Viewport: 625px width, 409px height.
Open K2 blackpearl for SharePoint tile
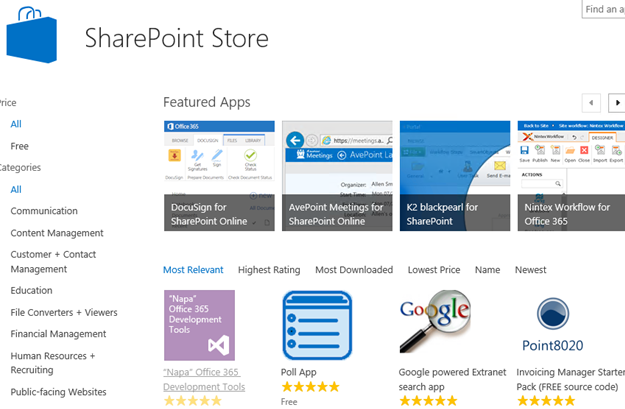click(455, 176)
